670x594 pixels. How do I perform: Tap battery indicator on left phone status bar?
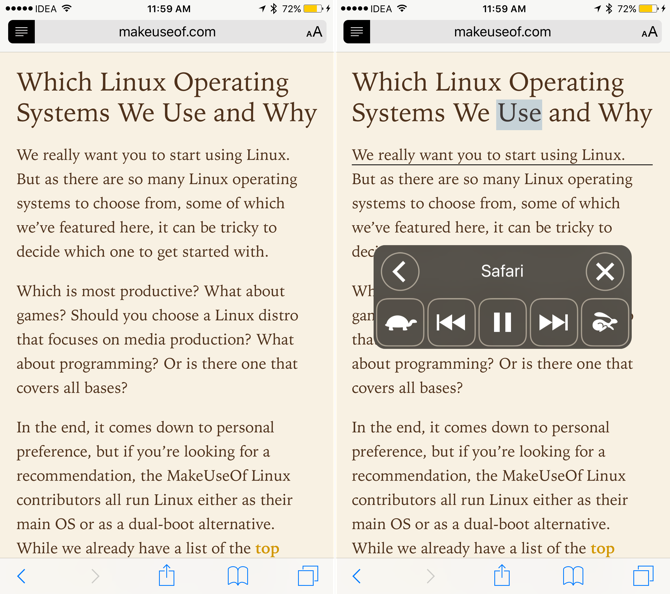pyautogui.click(x=314, y=9)
